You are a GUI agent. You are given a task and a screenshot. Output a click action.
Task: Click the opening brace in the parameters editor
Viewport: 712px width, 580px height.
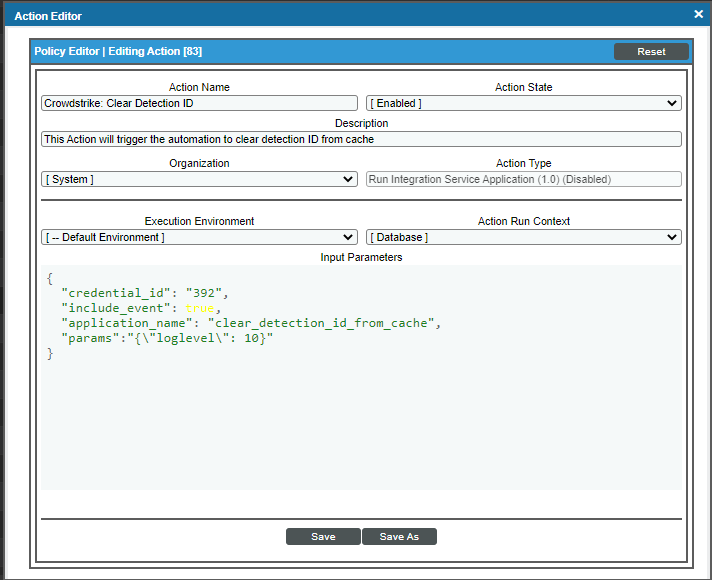pyautogui.click(x=50, y=278)
